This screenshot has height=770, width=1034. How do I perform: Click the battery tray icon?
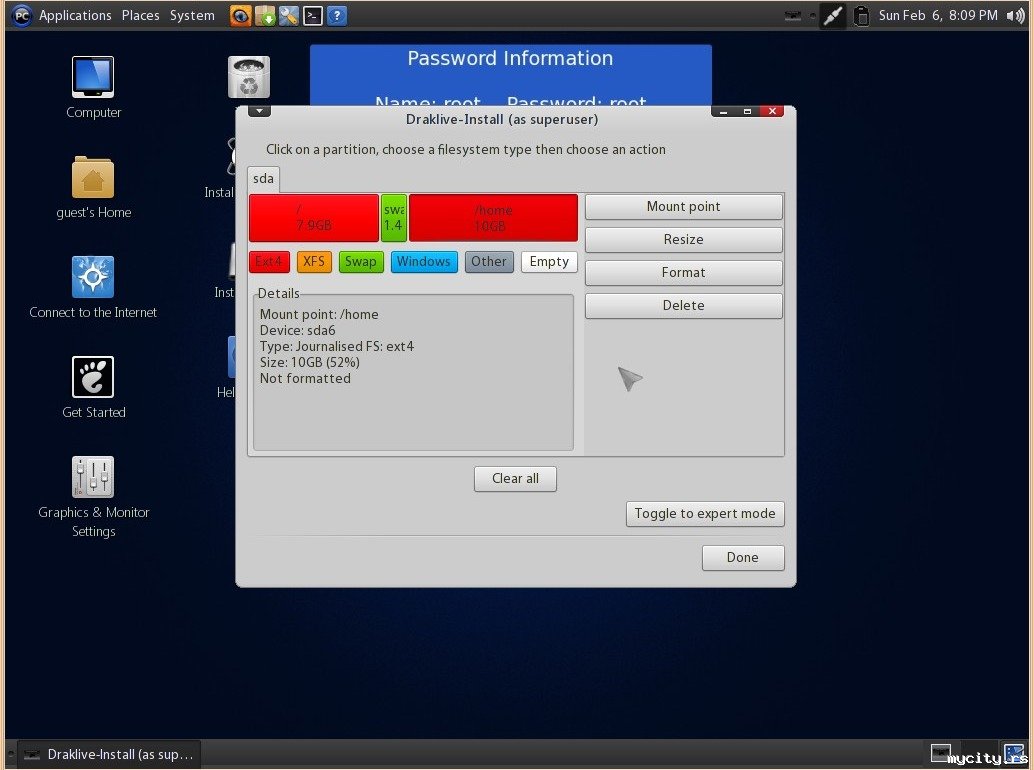pyautogui.click(x=861, y=15)
